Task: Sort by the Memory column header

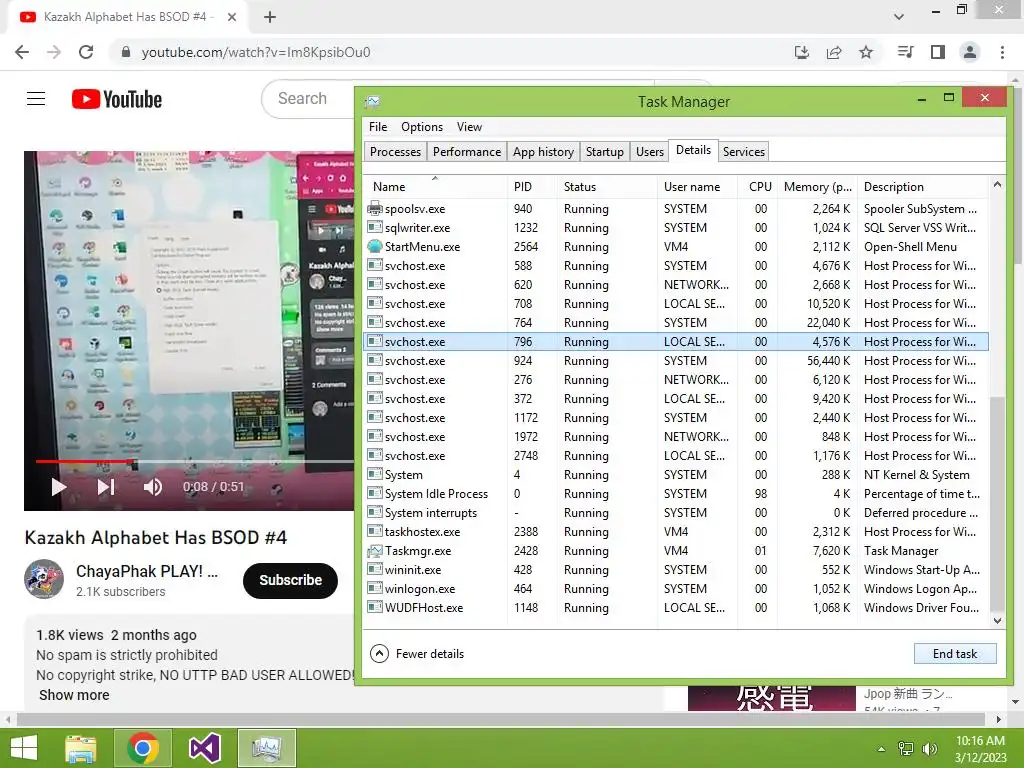Action: coord(818,187)
